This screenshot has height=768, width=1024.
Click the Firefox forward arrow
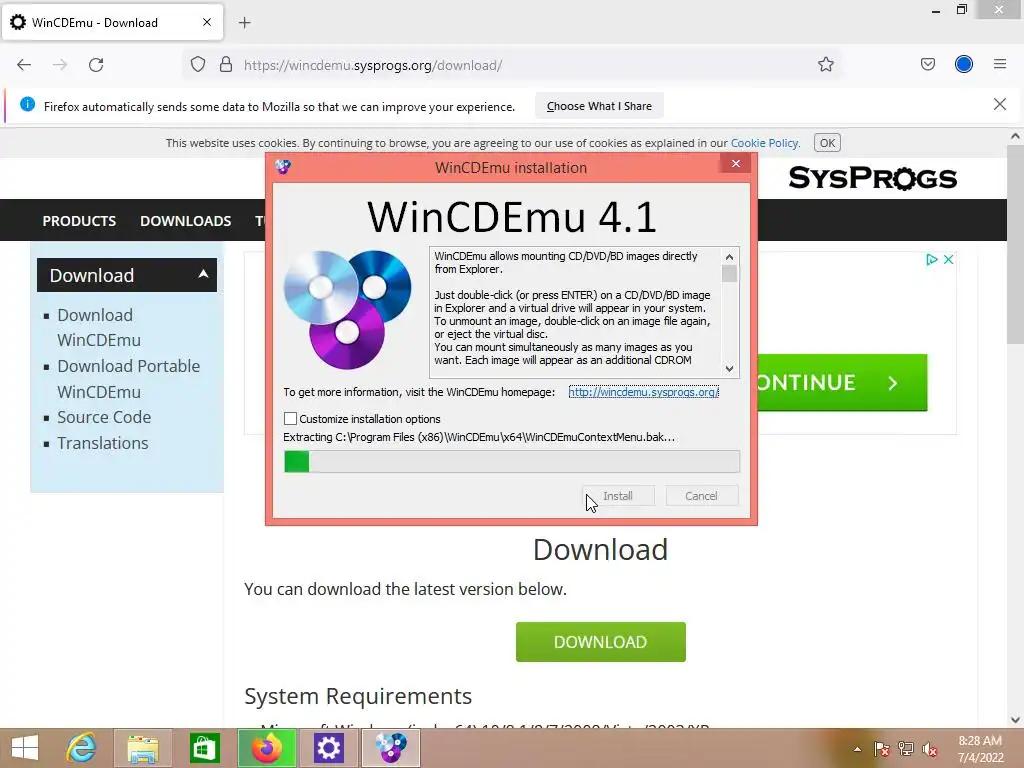[x=60, y=65]
